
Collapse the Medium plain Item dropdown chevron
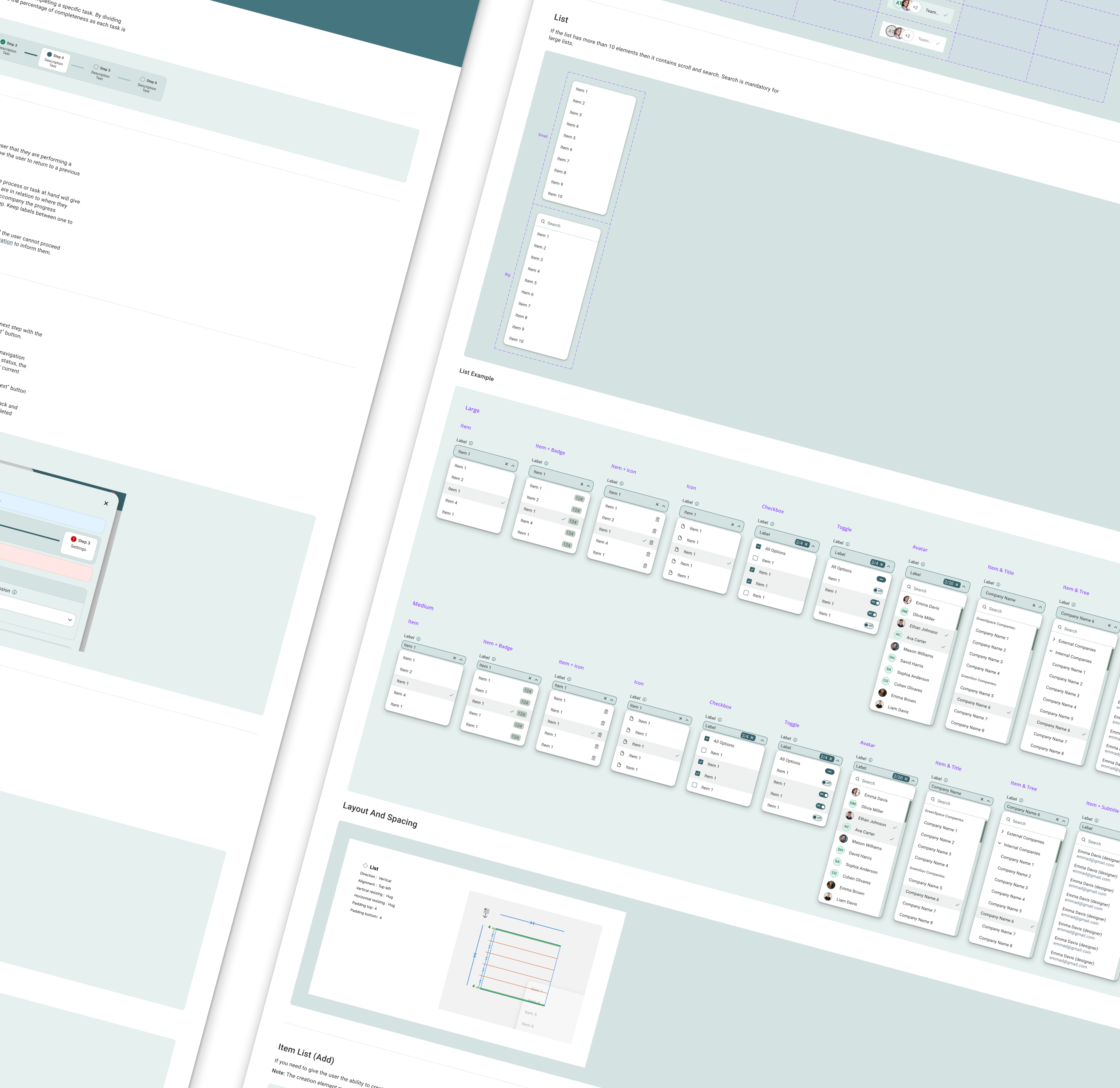(461, 660)
